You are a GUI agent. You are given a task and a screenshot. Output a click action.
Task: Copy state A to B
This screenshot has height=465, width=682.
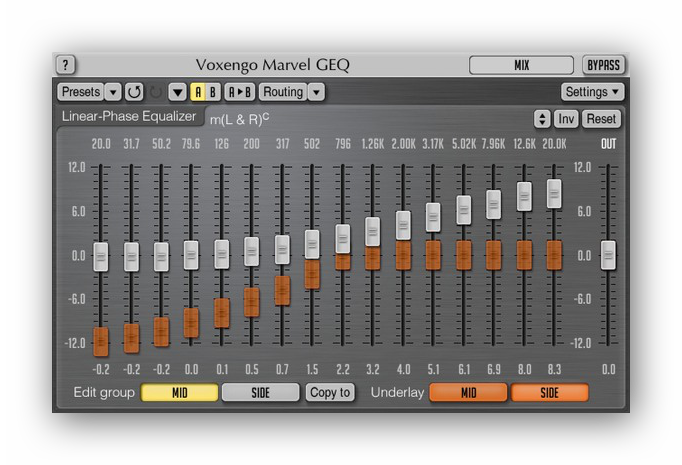(240, 92)
